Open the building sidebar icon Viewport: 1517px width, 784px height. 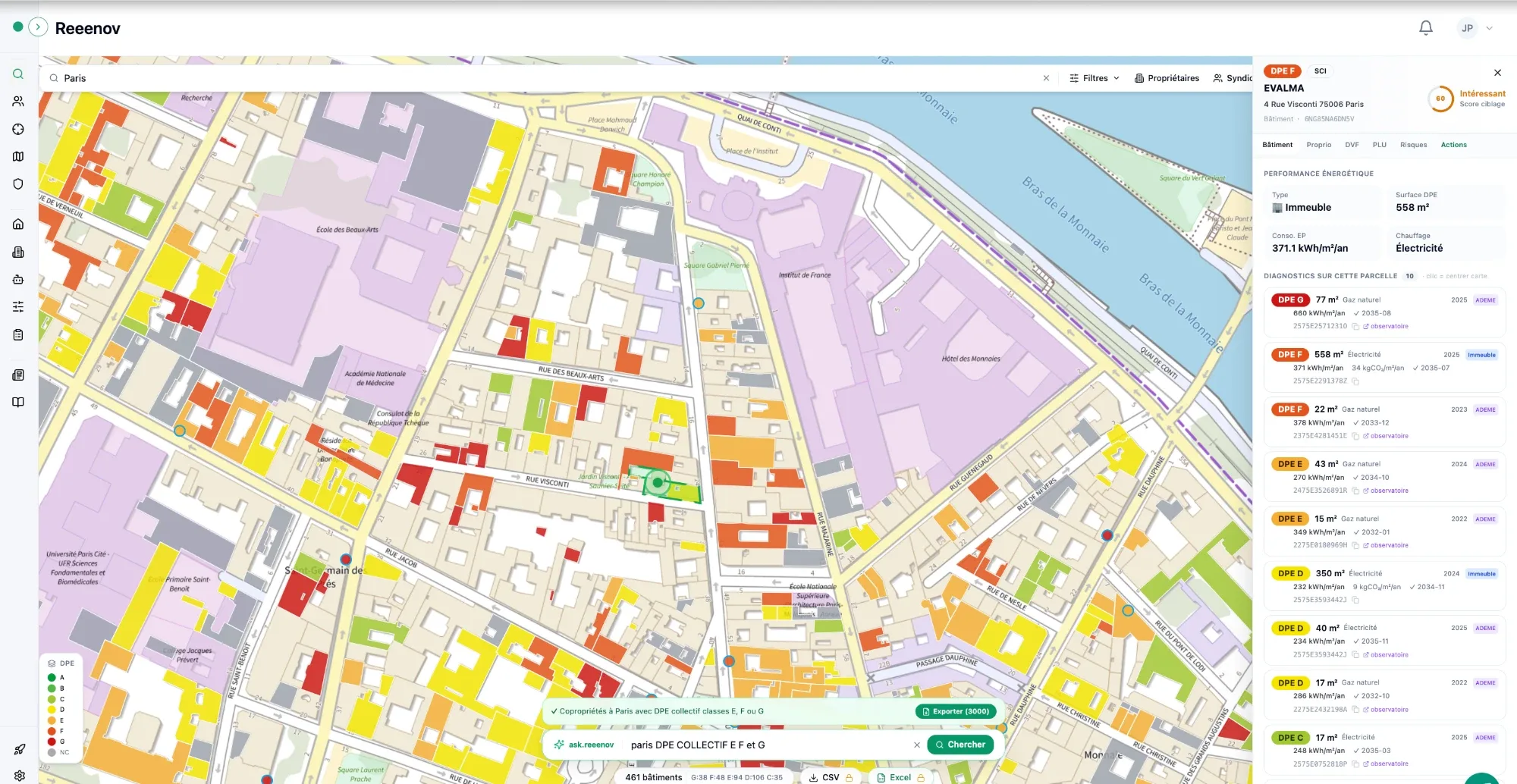click(x=18, y=252)
